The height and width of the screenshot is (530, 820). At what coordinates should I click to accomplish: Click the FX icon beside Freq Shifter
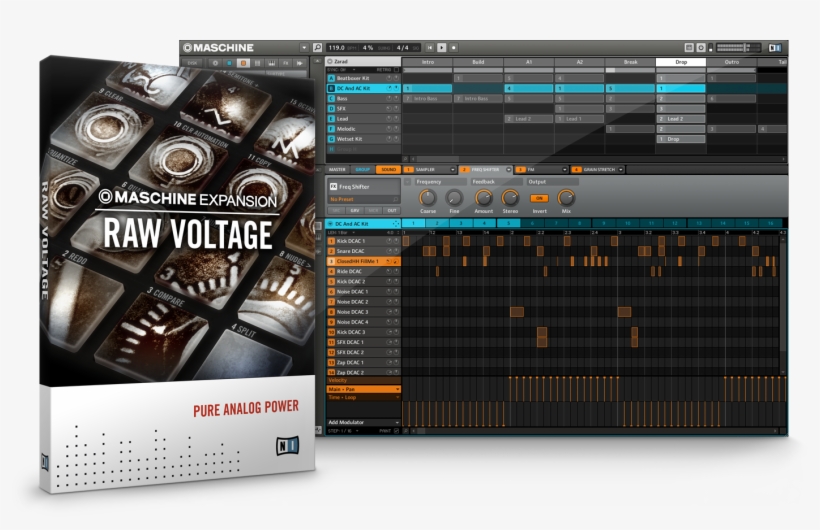coord(333,186)
